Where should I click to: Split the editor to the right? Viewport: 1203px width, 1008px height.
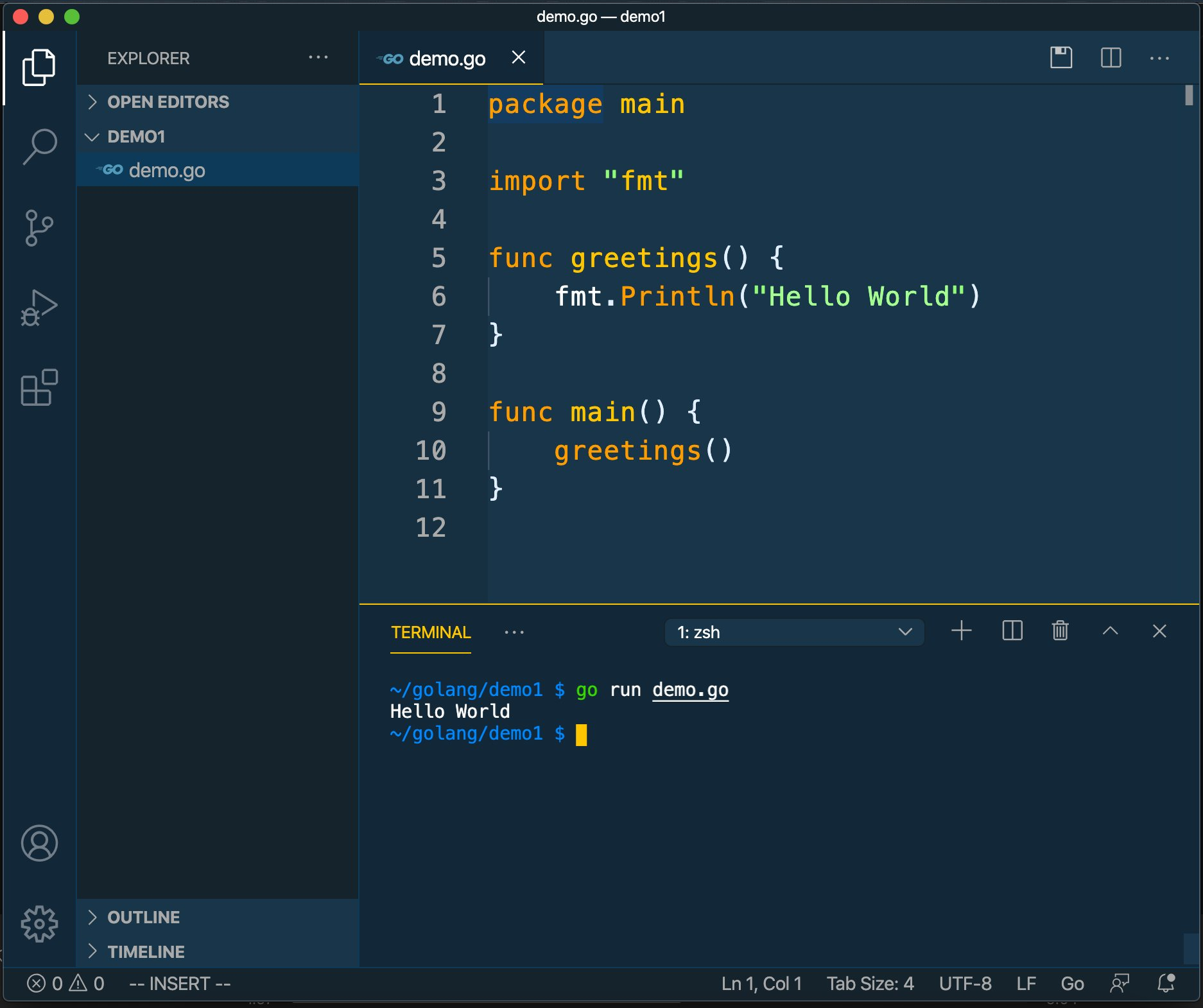1111,58
